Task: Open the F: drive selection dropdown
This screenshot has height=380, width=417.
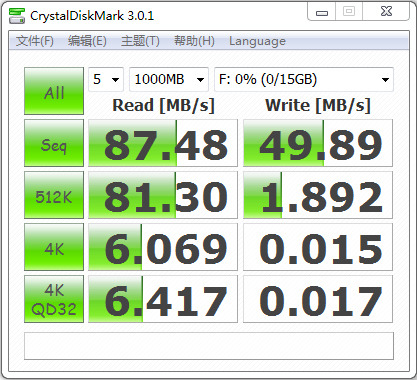Action: pos(304,79)
